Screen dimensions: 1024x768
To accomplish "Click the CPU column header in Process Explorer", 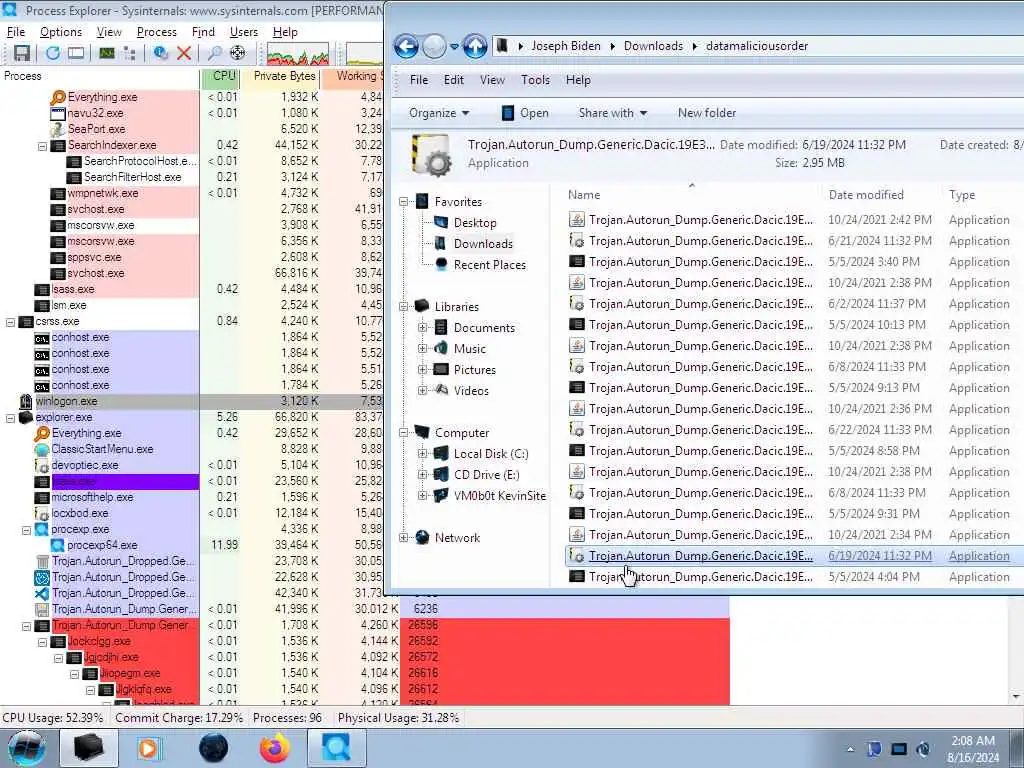I will point(221,76).
